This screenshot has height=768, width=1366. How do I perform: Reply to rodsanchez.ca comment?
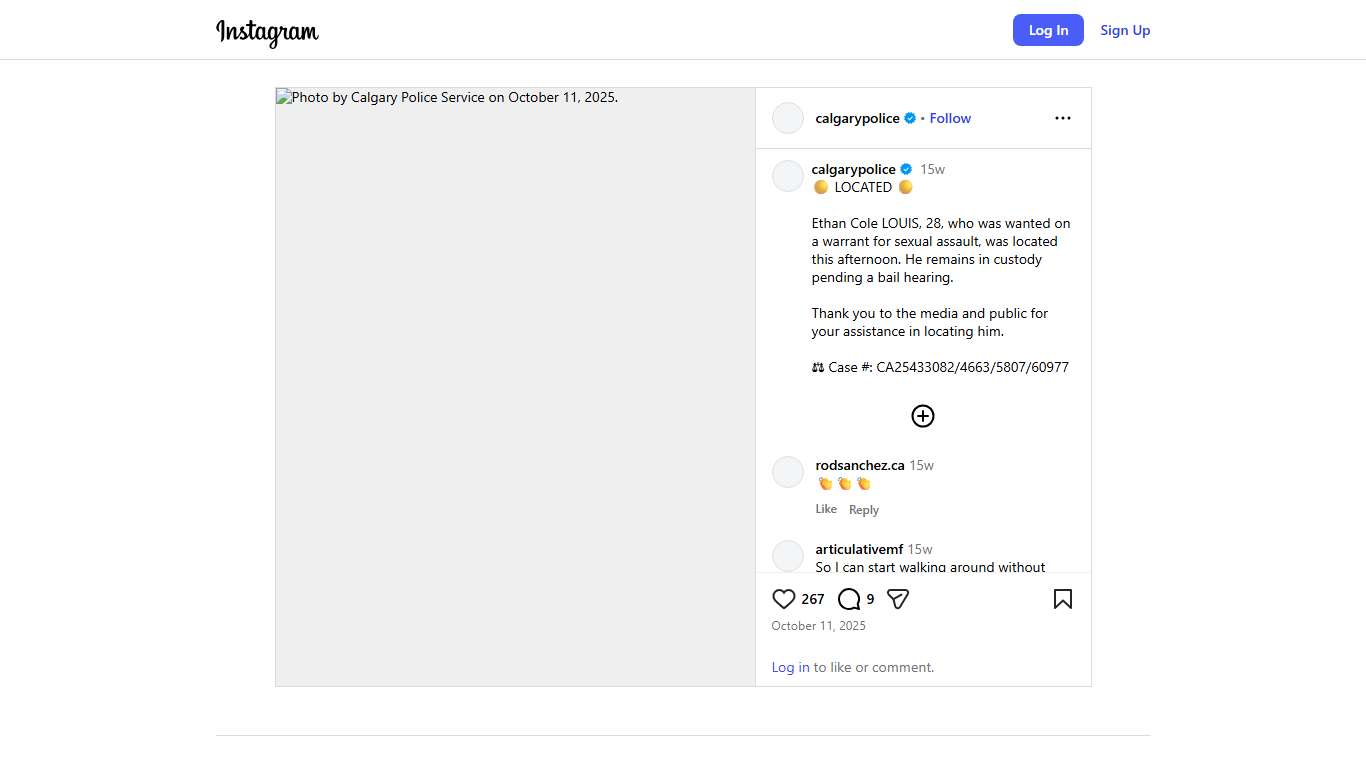point(864,510)
